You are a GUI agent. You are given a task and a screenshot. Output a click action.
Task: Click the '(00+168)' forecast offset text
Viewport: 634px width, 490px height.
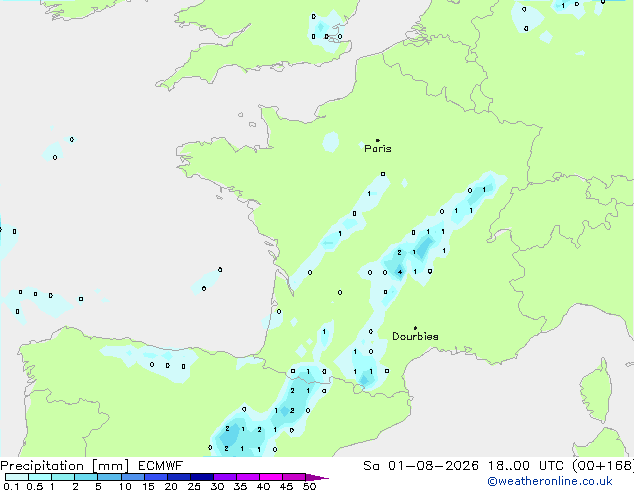click(x=603, y=466)
